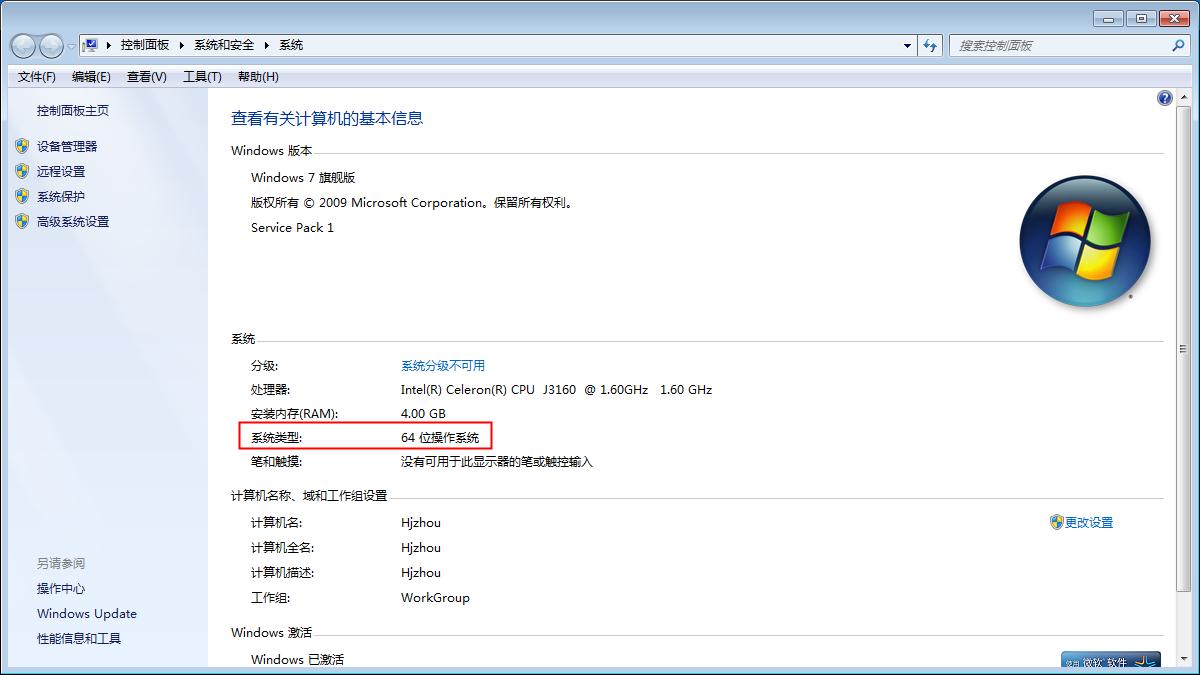Open 设备管理器 via its shield icon
This screenshot has height=675, width=1200.
23,146
